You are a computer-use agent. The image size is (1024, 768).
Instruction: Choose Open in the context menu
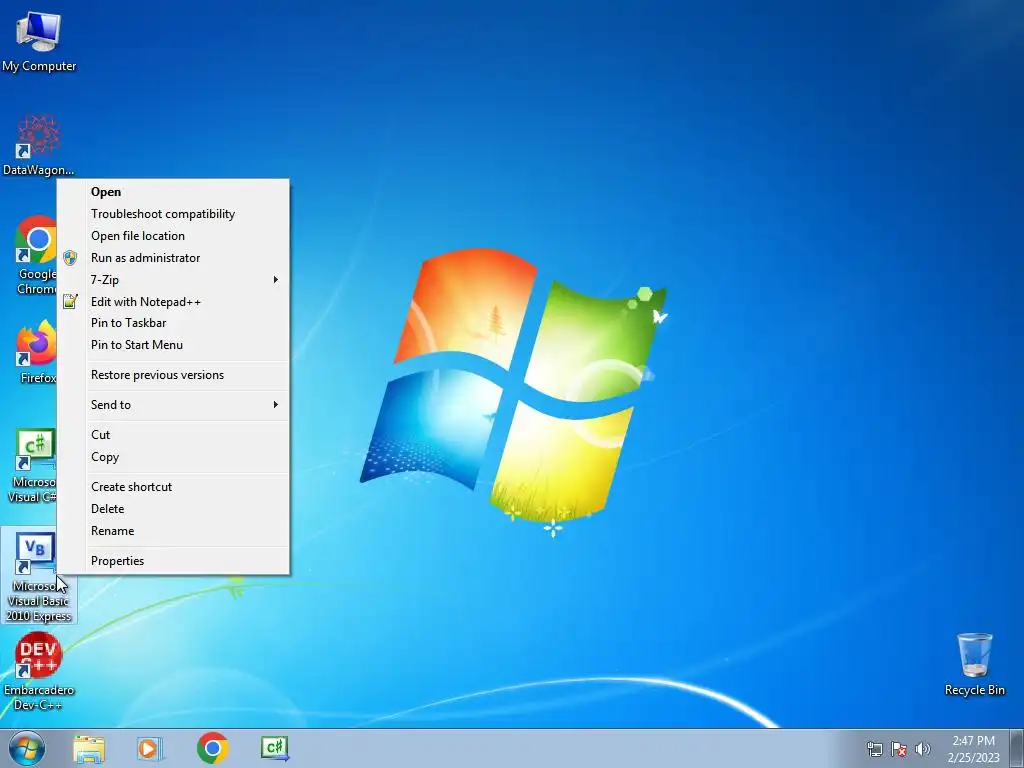click(x=173, y=192)
